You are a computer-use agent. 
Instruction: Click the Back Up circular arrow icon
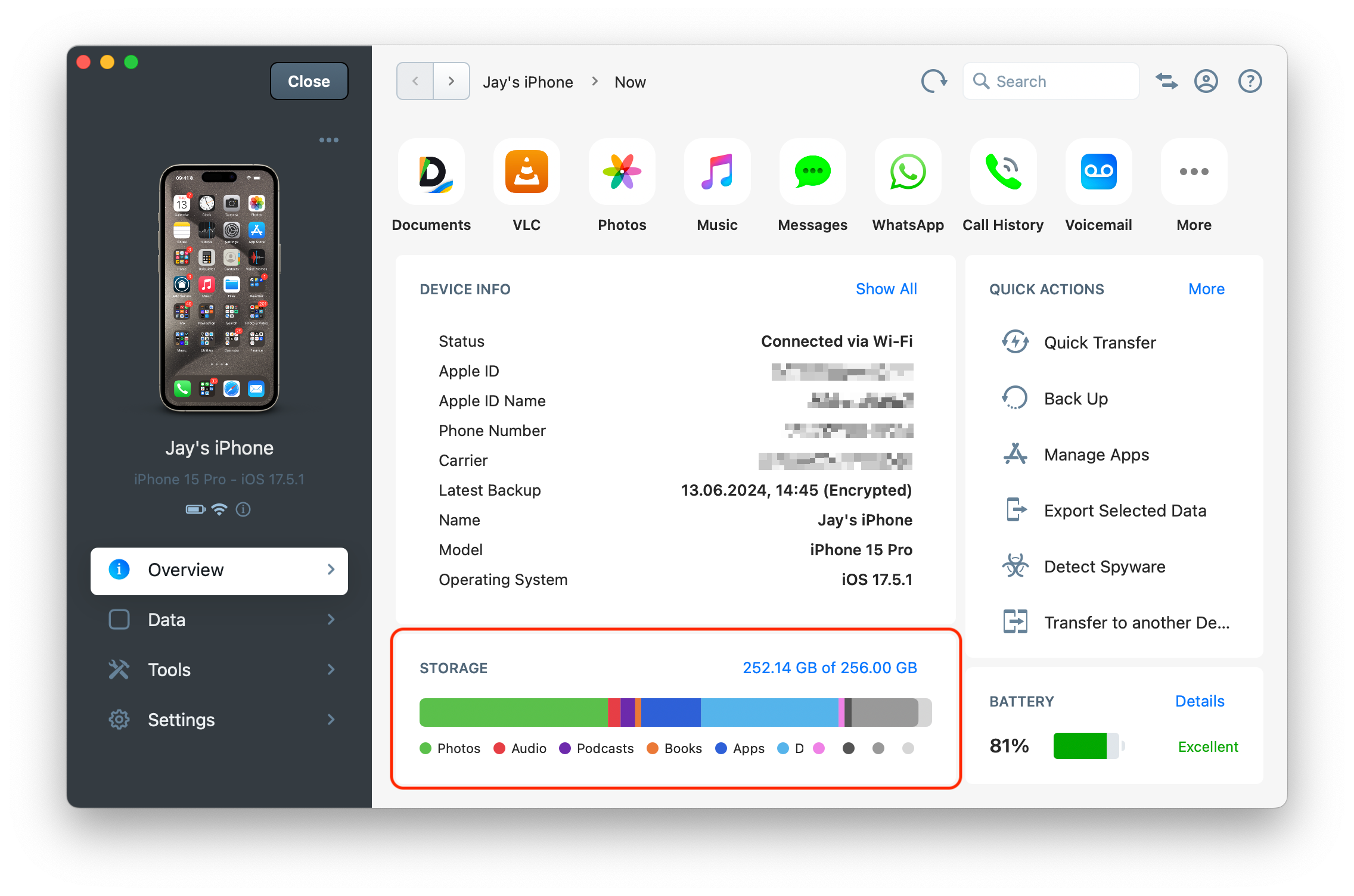point(1015,398)
